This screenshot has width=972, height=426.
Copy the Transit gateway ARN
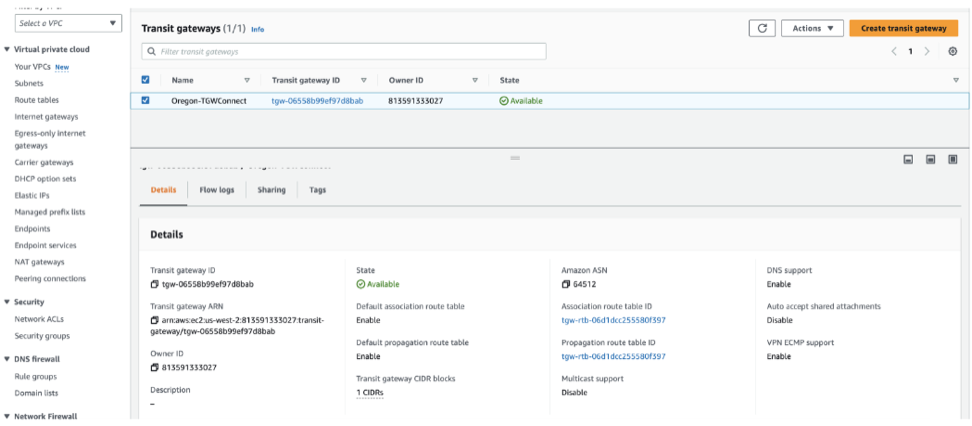pyautogui.click(x=155, y=320)
